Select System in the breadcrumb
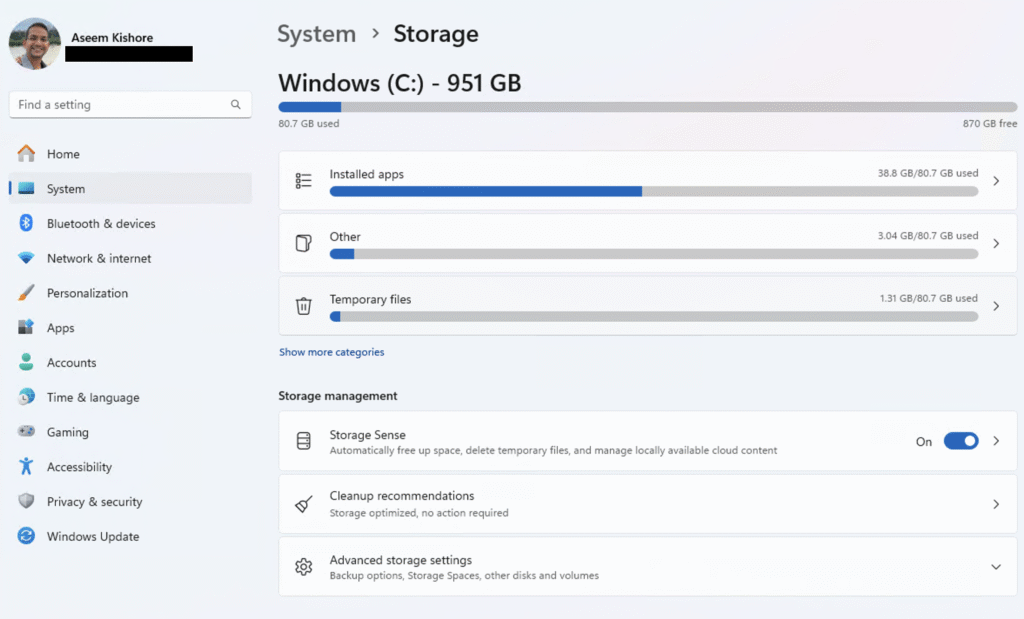Viewport: 1024px width, 619px height. coord(316,33)
